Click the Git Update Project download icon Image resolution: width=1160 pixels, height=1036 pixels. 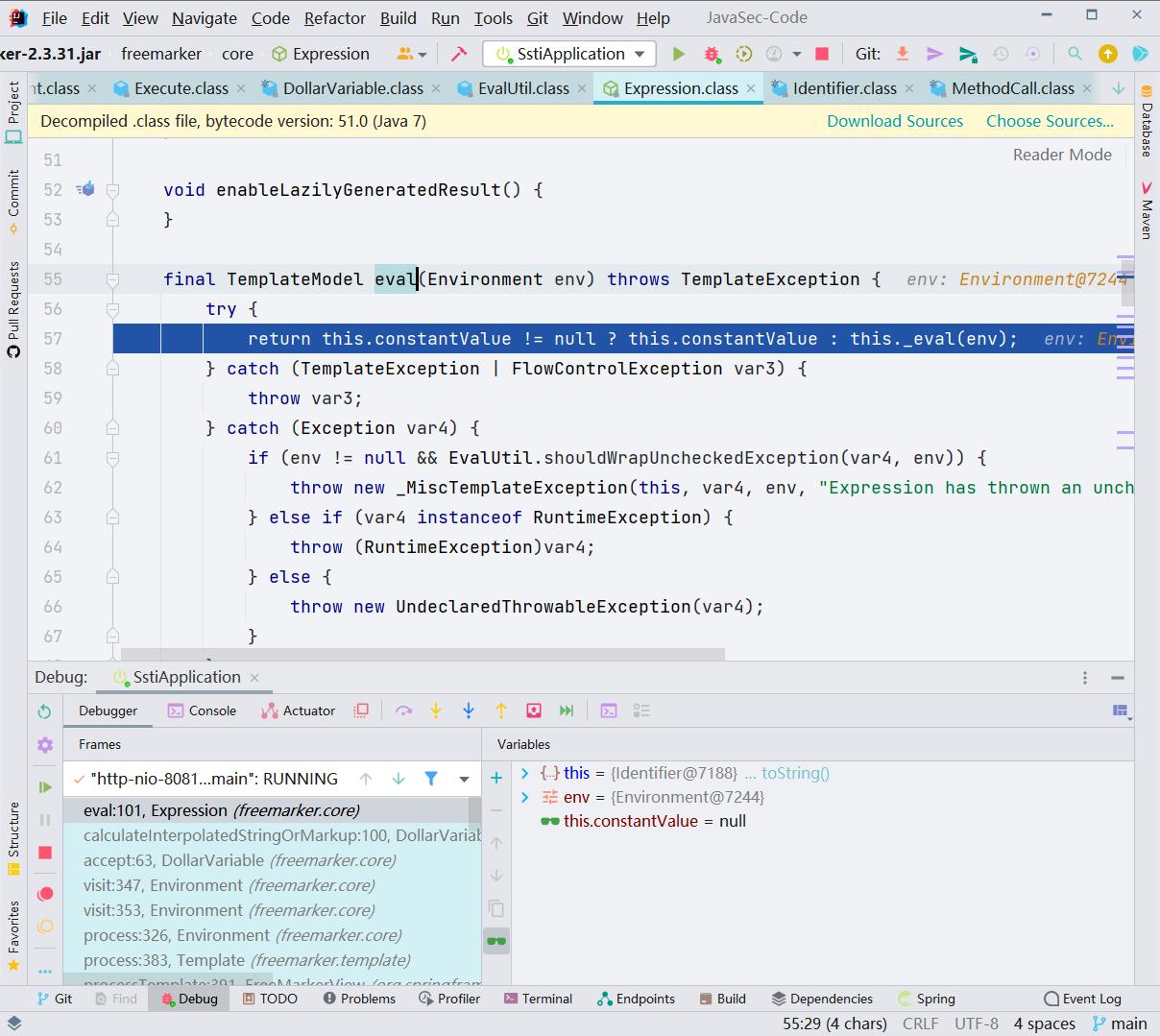[x=902, y=54]
